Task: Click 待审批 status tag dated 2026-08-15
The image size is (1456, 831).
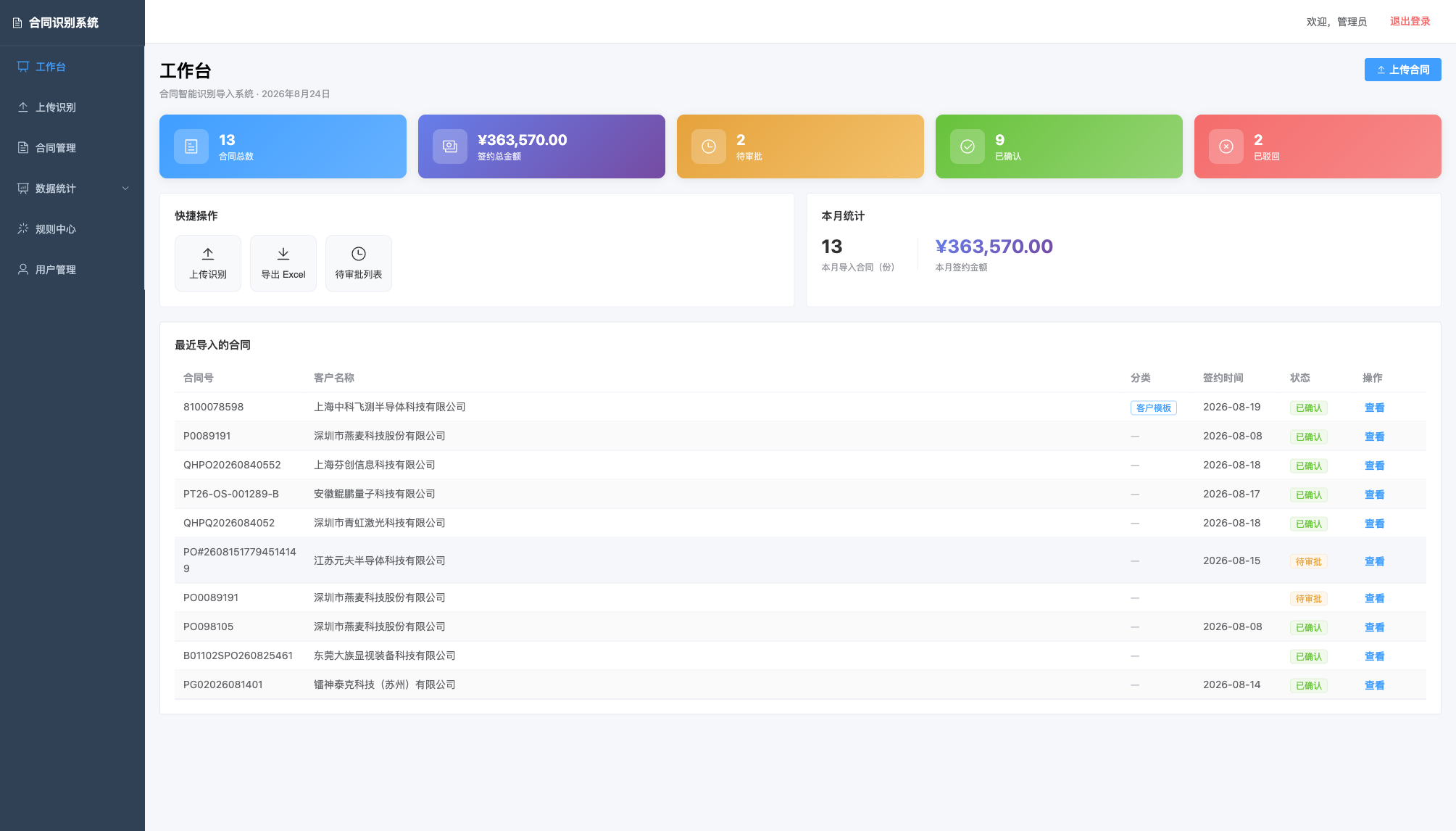Action: pyautogui.click(x=1308, y=561)
